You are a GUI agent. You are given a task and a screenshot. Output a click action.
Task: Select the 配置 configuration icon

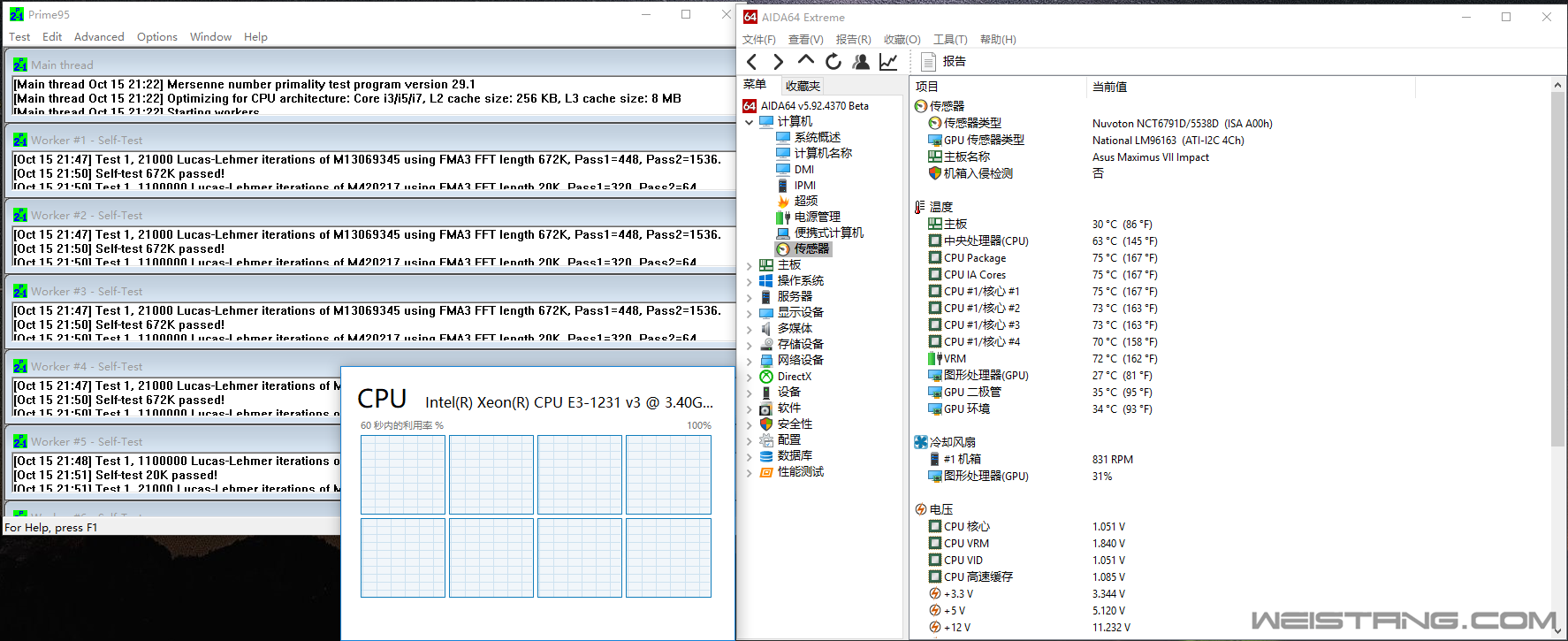click(x=766, y=439)
